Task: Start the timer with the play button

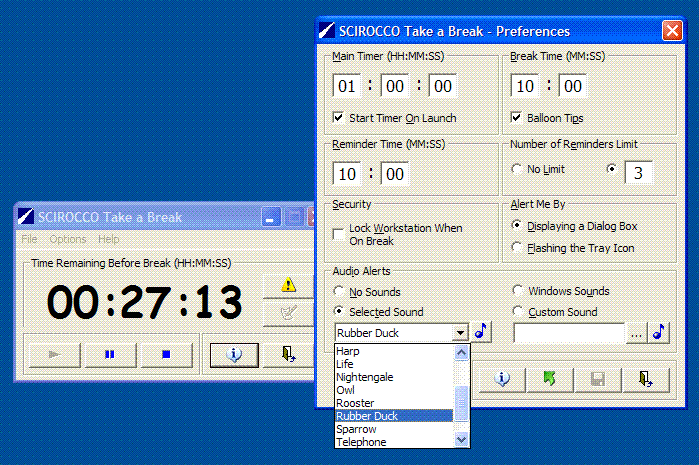Action: [55, 355]
